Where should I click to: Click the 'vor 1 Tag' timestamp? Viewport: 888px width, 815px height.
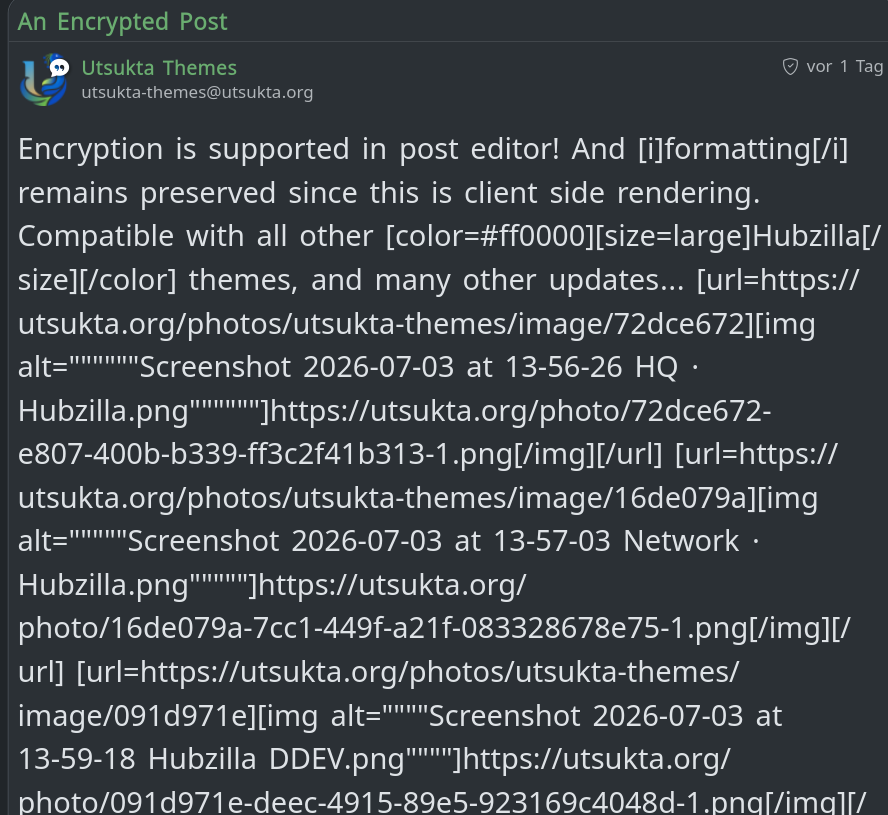pyautogui.click(x=844, y=67)
